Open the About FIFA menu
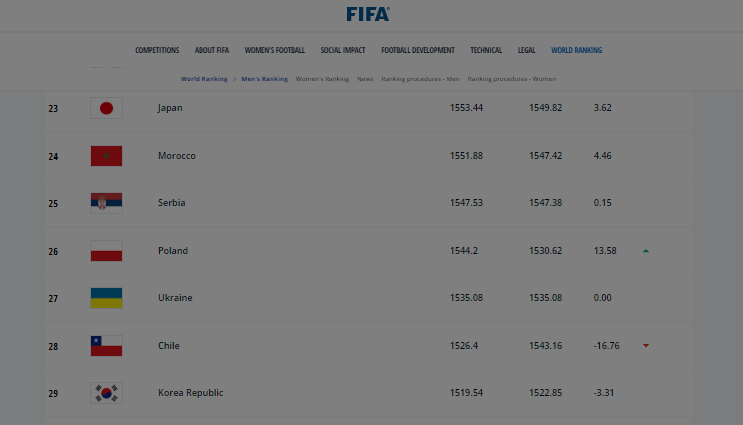The width and height of the screenshot is (743, 425). coord(212,50)
